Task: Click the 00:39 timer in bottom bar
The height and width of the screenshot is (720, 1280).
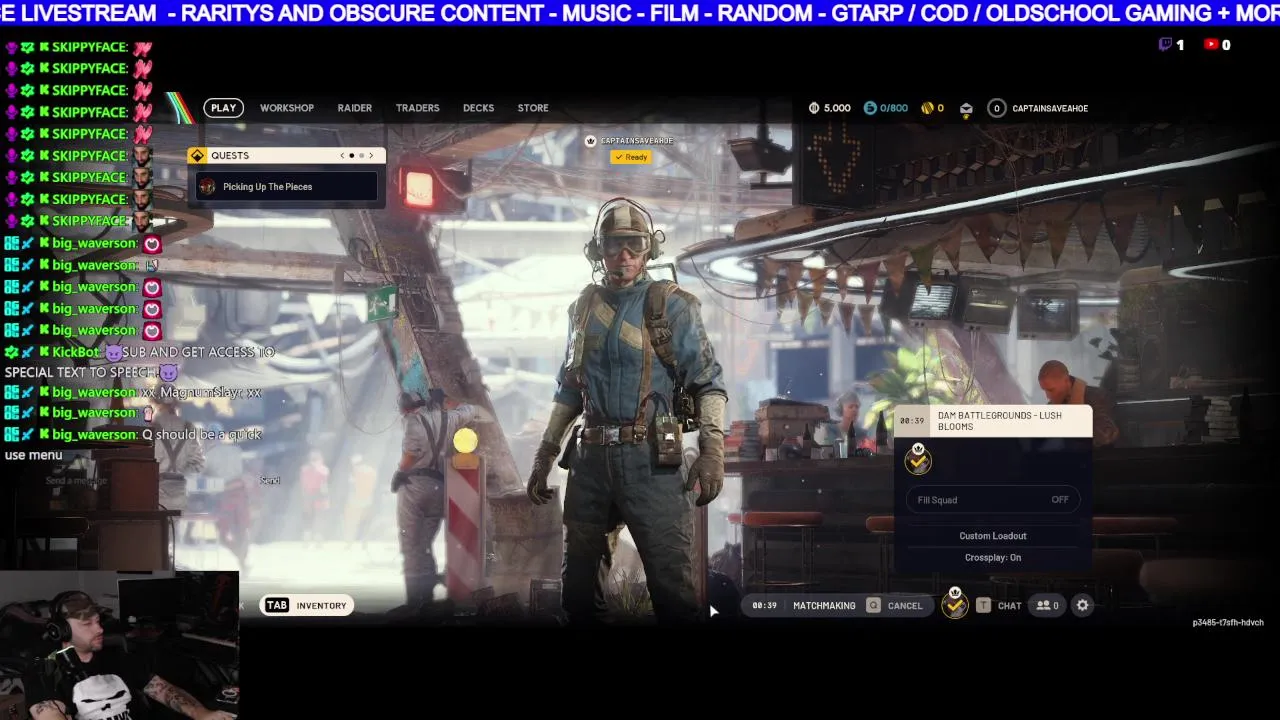Action: point(764,606)
